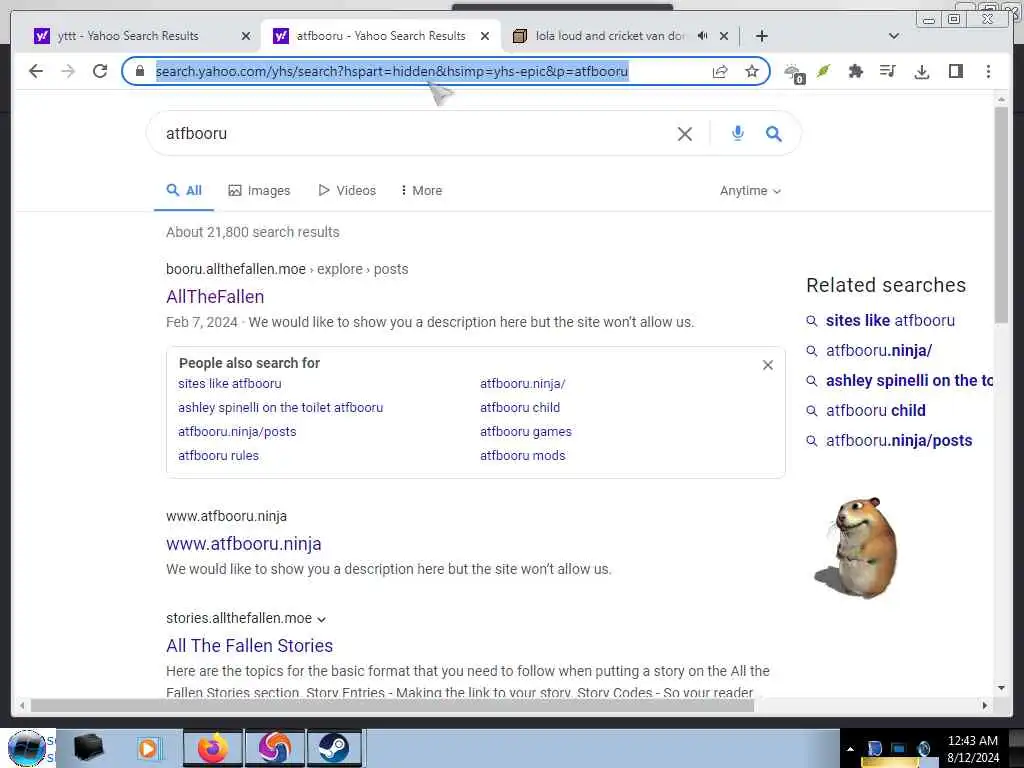Go forward to the next page
The width and height of the screenshot is (1024, 768).
tap(68, 71)
